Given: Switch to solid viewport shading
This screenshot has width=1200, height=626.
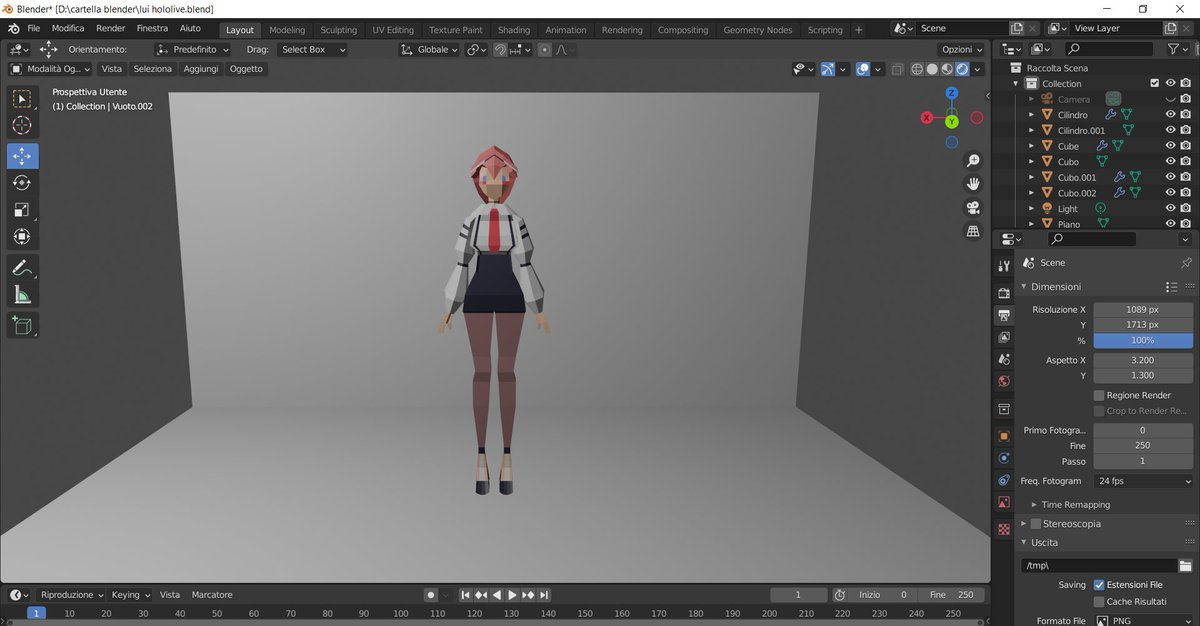Looking at the screenshot, I should click(932, 69).
